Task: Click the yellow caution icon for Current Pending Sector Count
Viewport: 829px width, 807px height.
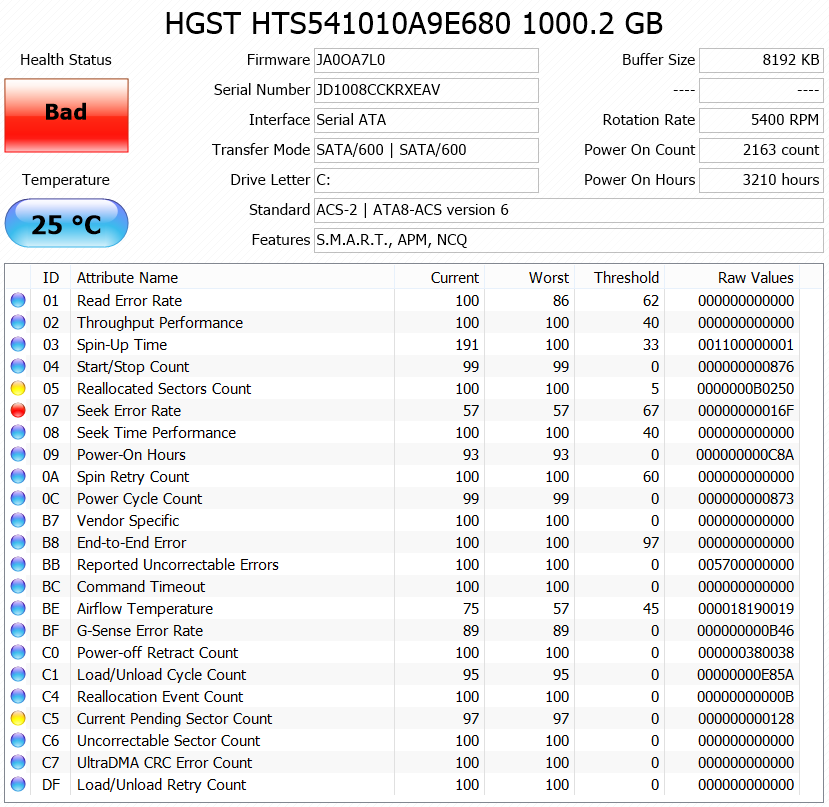Action: [x=18, y=719]
